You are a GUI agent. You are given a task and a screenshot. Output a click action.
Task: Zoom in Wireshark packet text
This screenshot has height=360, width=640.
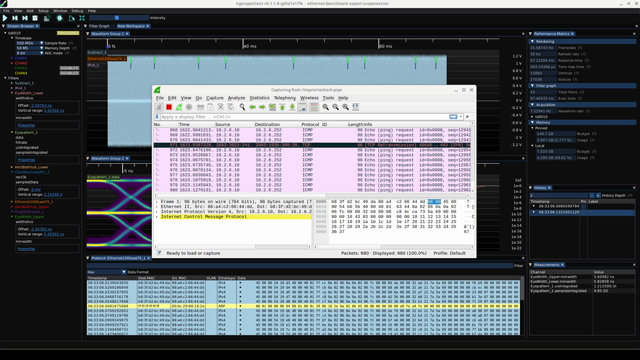point(325,107)
